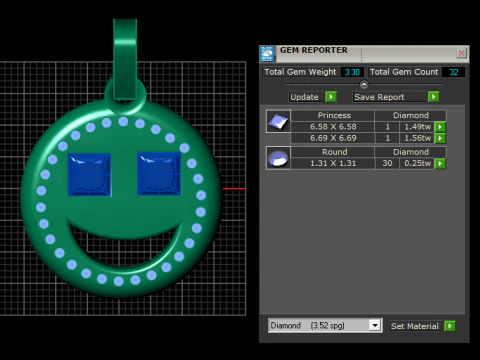
Task: Click the 0.25tw weight cell
Action: click(x=417, y=163)
